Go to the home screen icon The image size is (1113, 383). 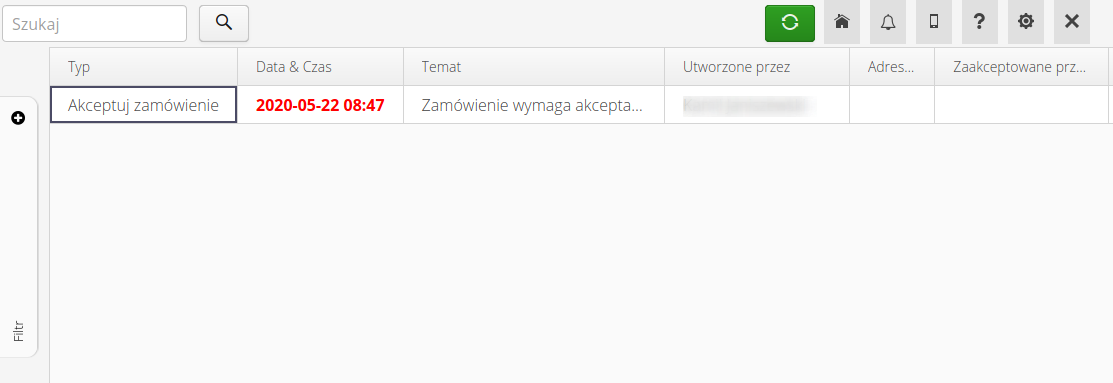(x=842, y=22)
